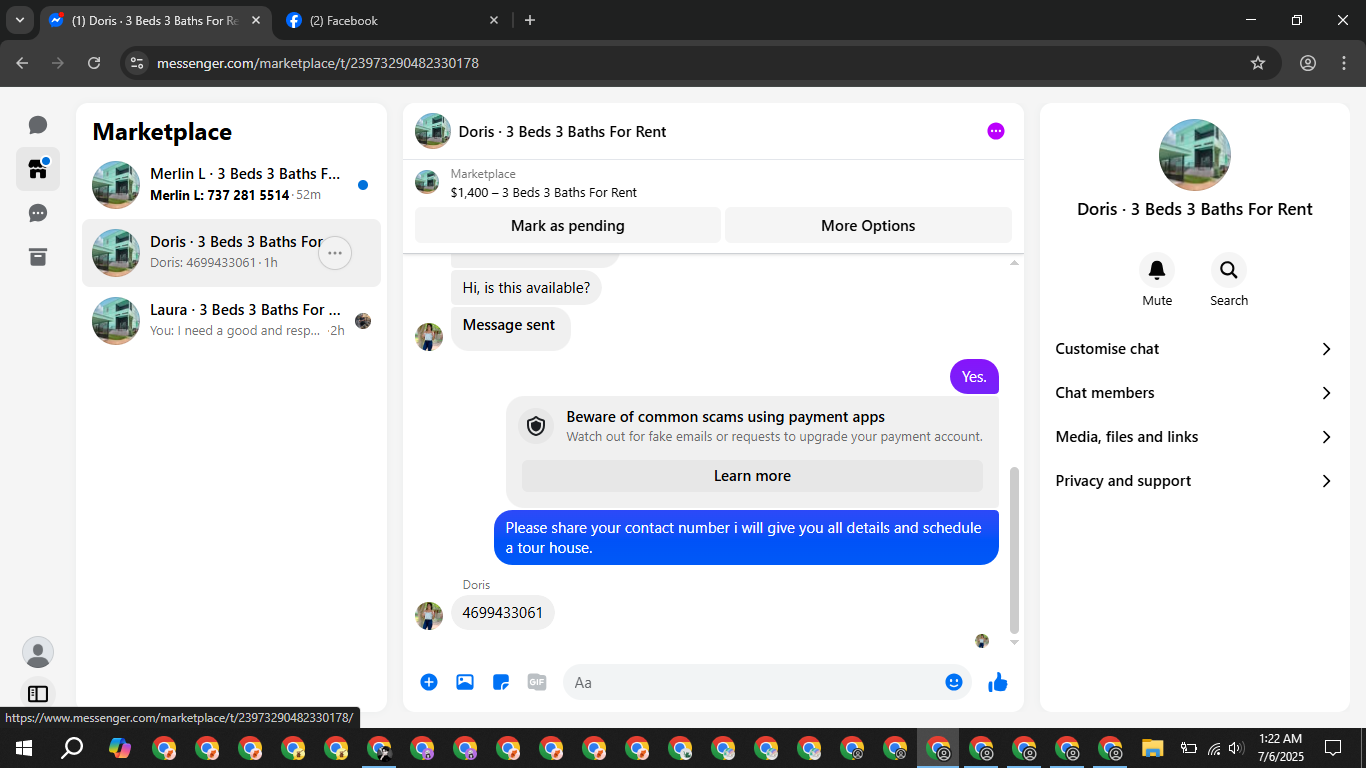Image resolution: width=1366 pixels, height=768 pixels.
Task: Click the 4699433061 message bubble
Action: coord(503,612)
